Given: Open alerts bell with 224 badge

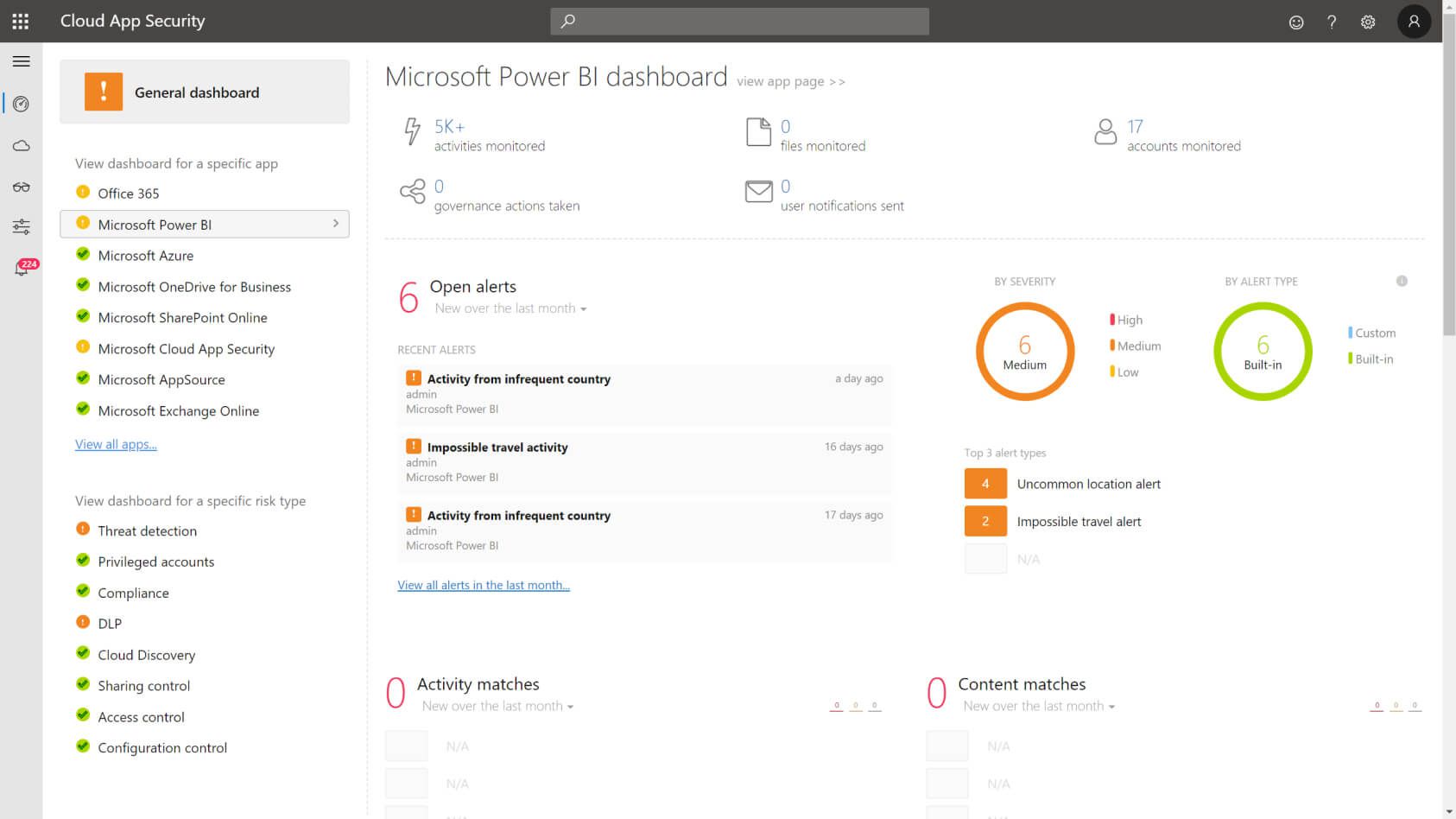Looking at the screenshot, I should click(x=24, y=268).
